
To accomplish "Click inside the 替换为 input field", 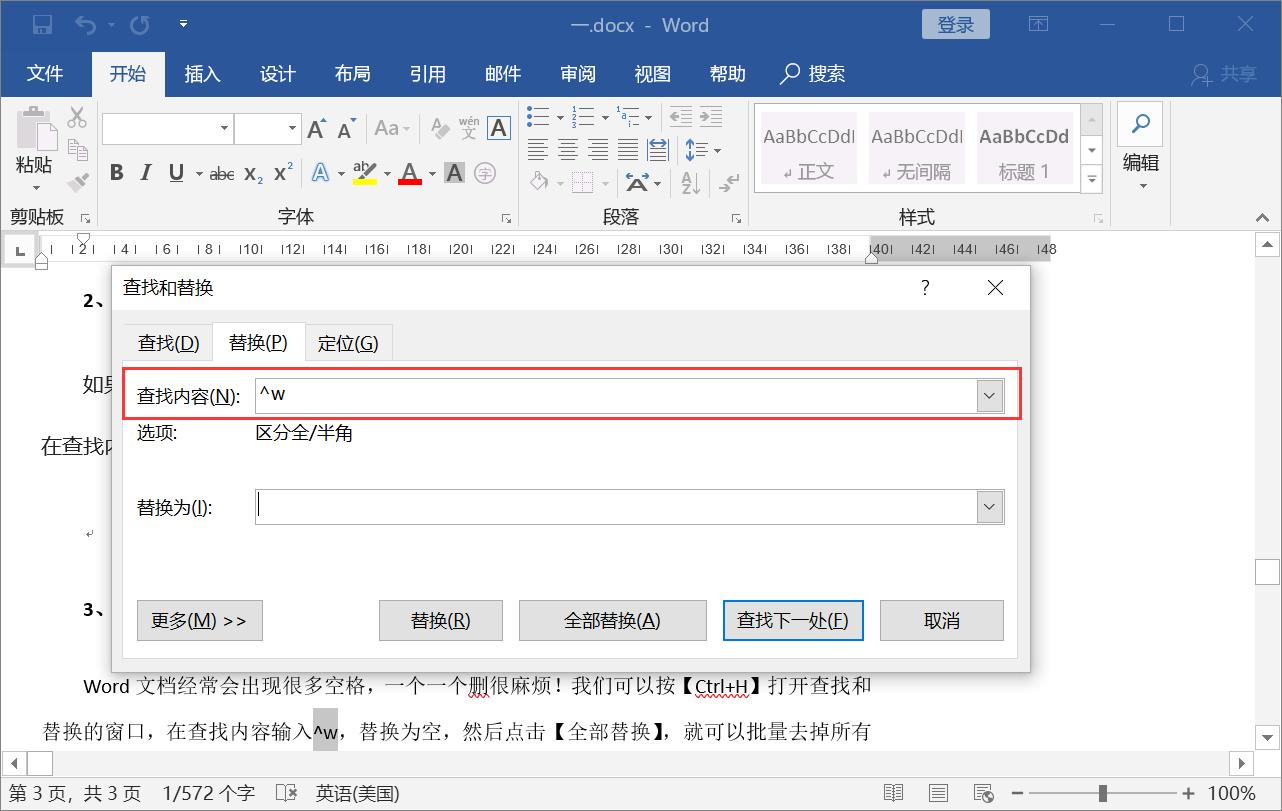I will coord(600,507).
